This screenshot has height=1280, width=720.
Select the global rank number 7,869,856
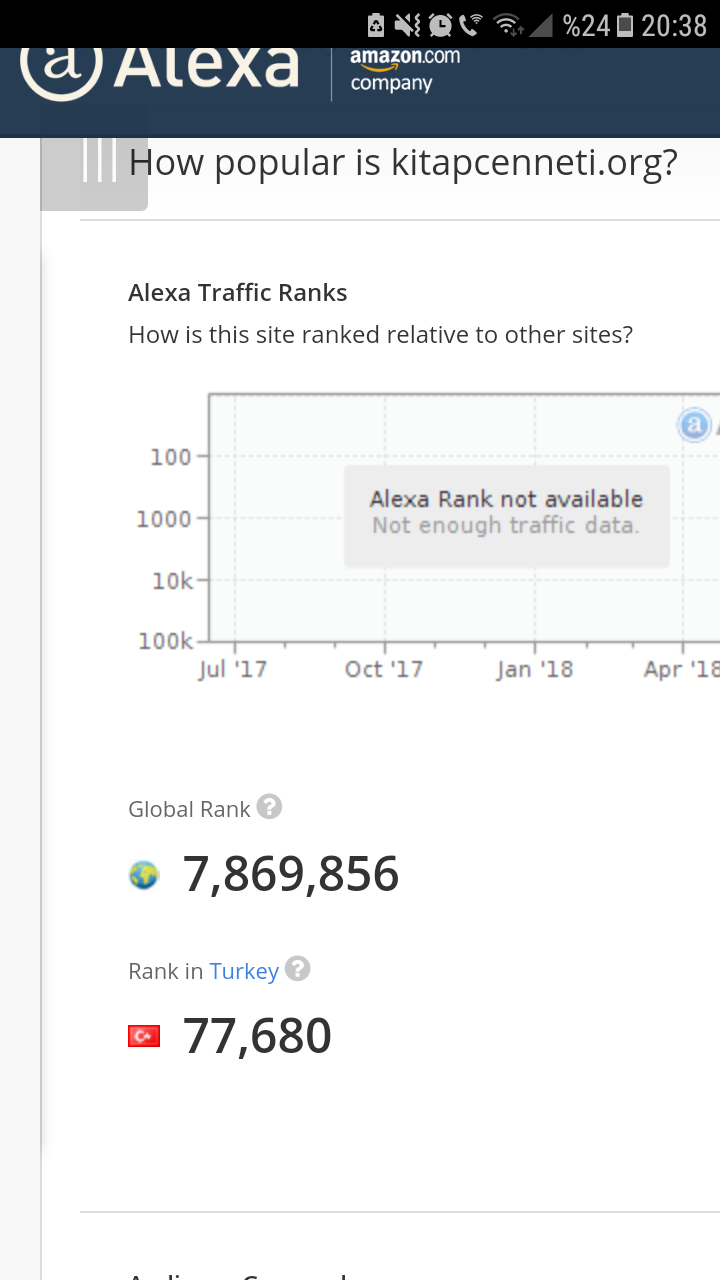tap(291, 874)
